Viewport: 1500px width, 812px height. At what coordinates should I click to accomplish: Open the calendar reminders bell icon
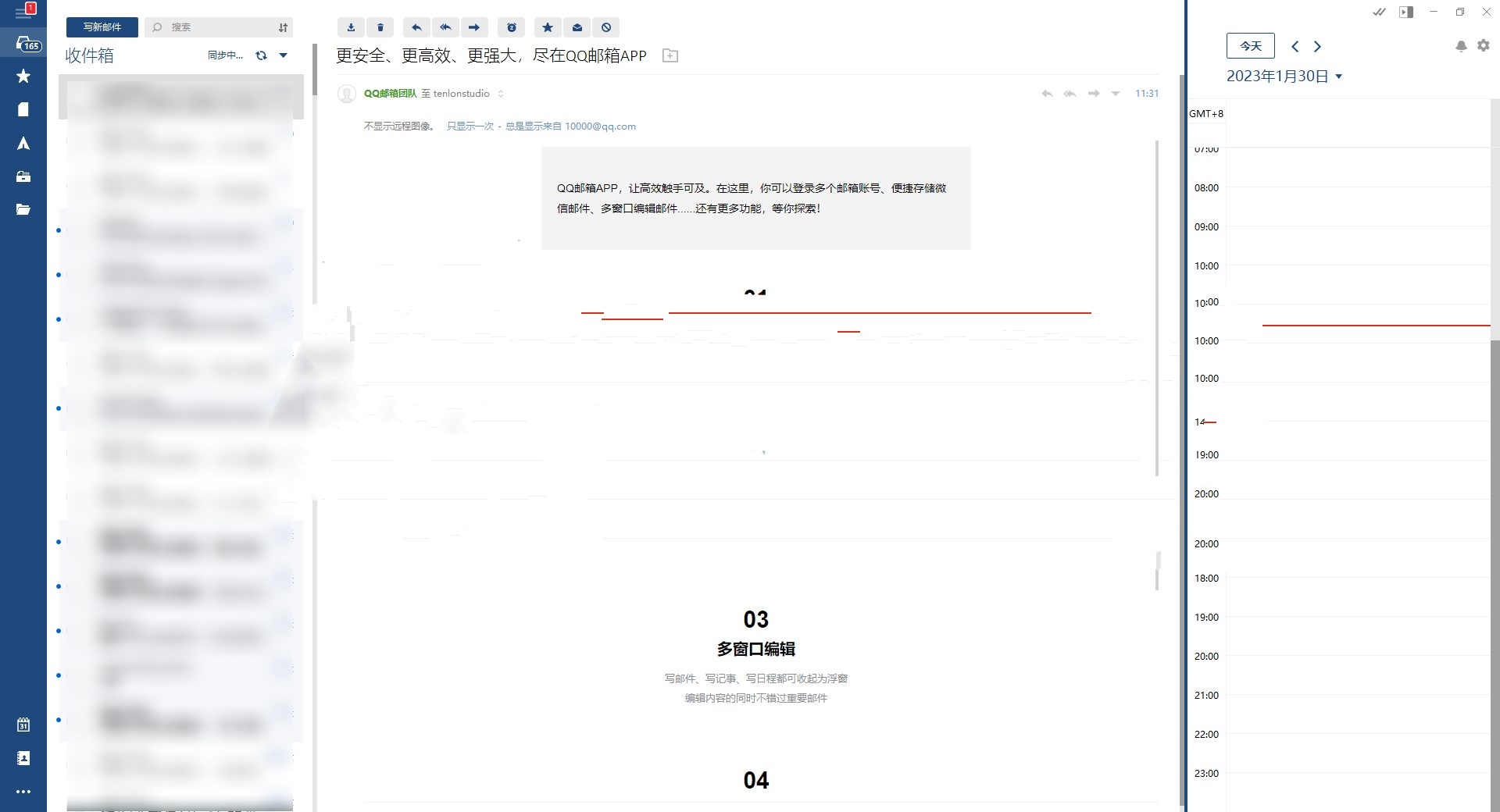pos(1461,46)
